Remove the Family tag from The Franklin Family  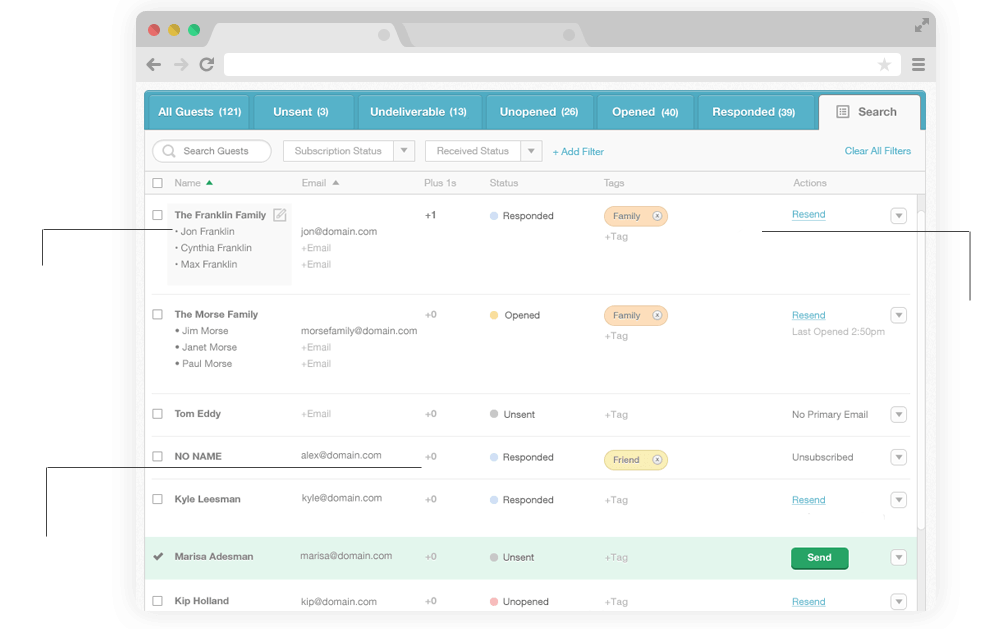click(657, 216)
